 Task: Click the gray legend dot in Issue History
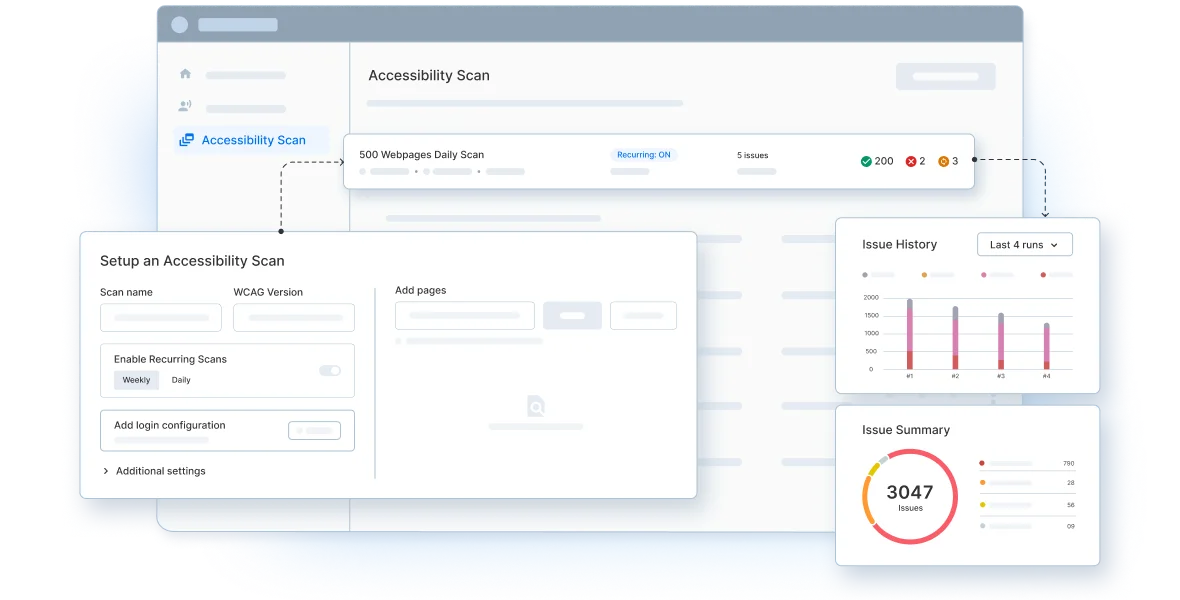point(865,275)
